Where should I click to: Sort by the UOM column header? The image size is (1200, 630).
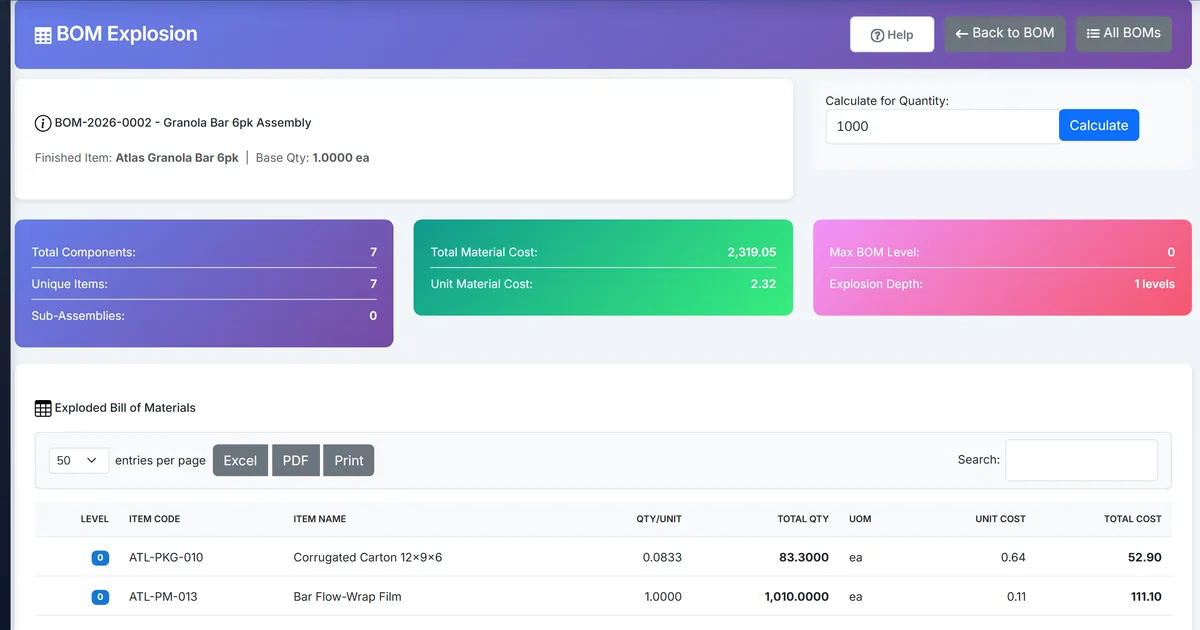[860, 519]
